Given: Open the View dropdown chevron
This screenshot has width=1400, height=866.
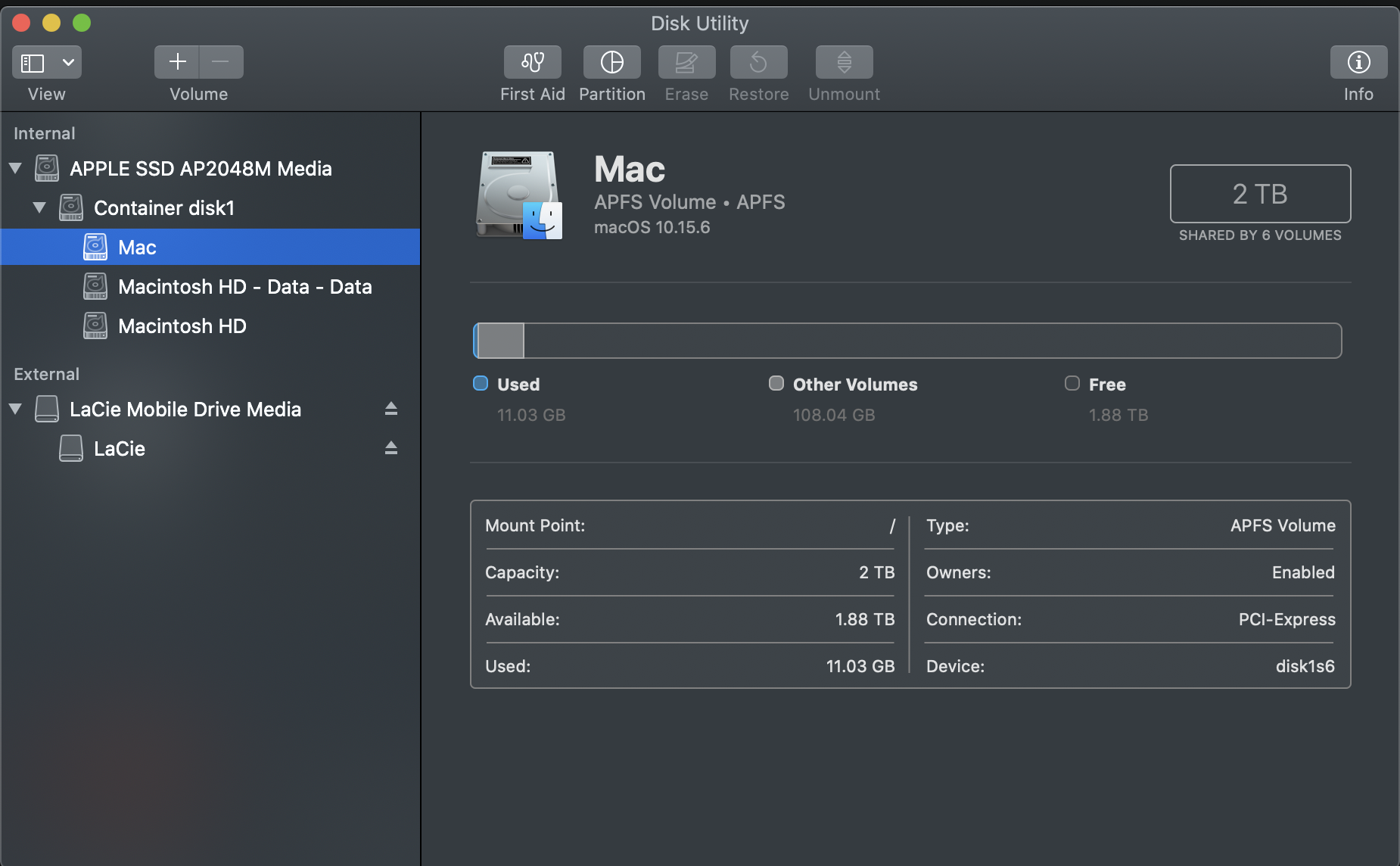Looking at the screenshot, I should pyautogui.click(x=68, y=62).
